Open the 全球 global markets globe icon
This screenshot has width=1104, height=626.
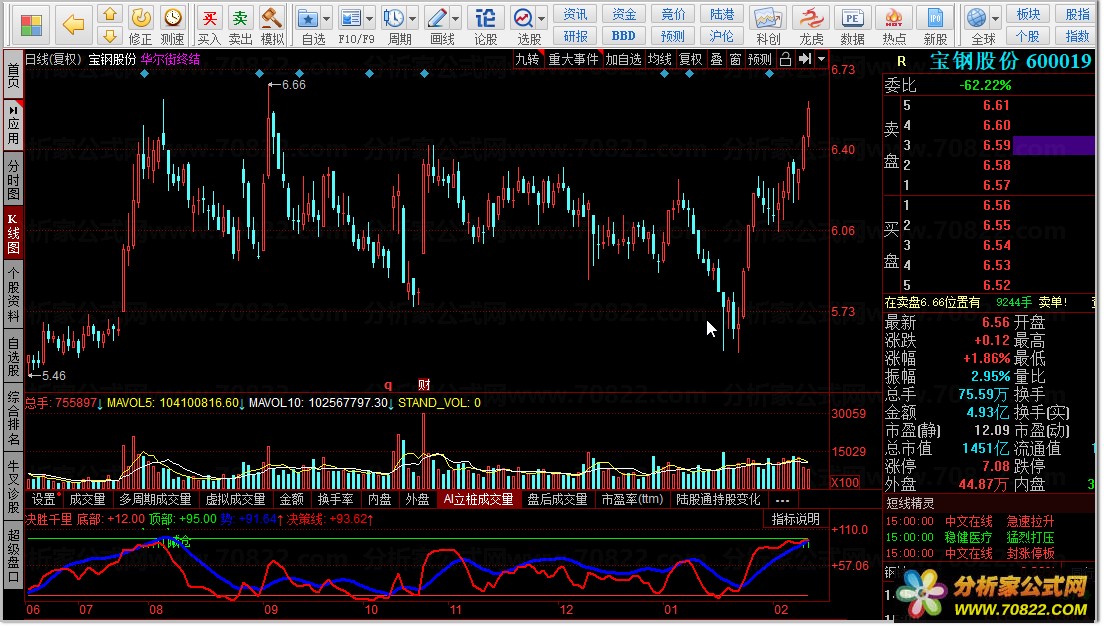(x=977, y=18)
